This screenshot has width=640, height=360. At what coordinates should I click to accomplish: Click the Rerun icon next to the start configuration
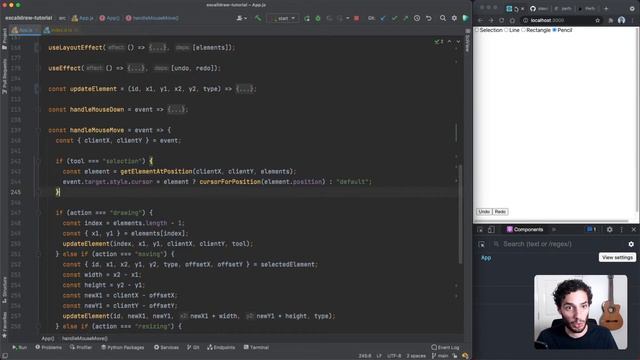pyautogui.click(x=307, y=18)
